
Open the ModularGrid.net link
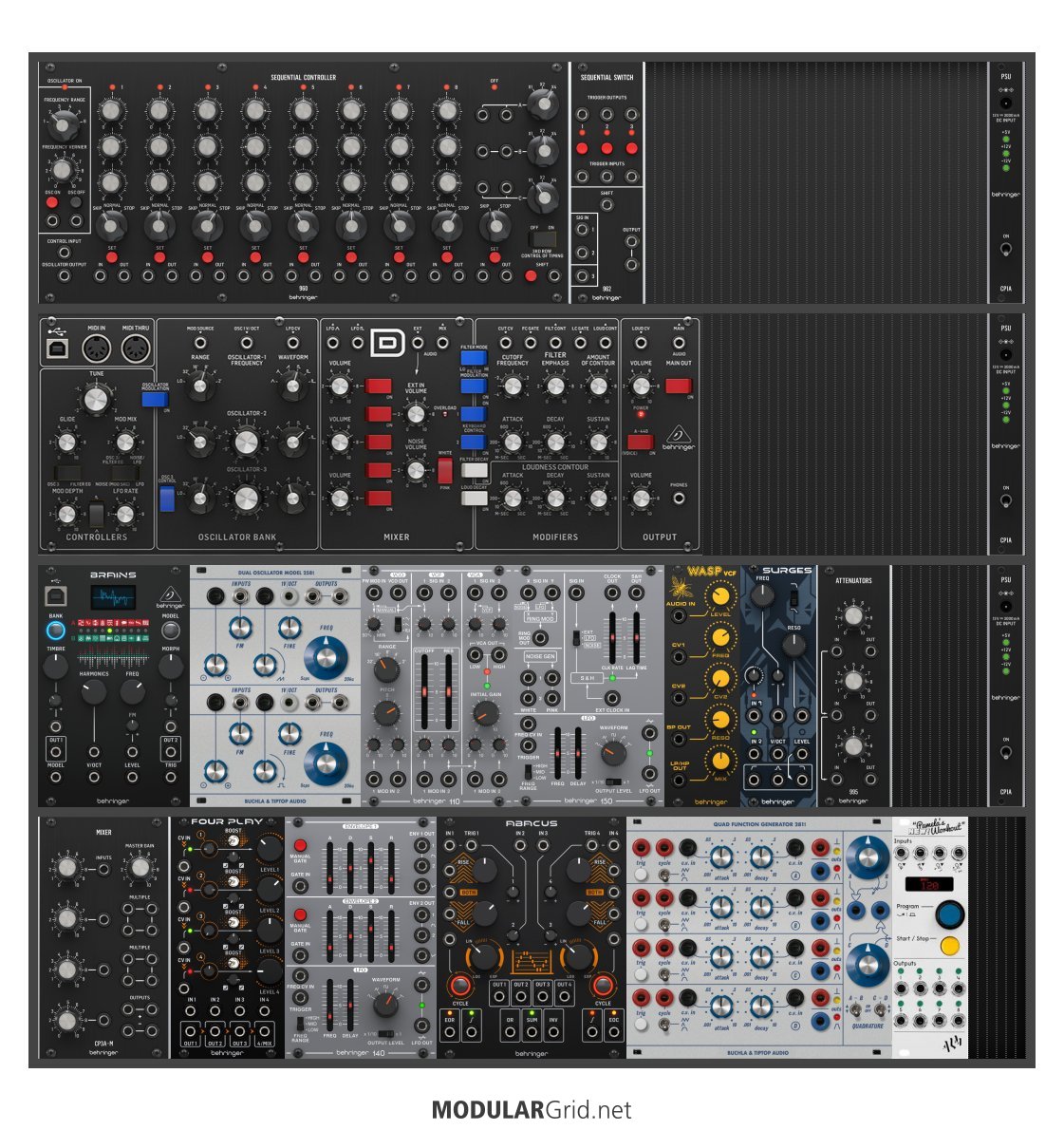532,1109
